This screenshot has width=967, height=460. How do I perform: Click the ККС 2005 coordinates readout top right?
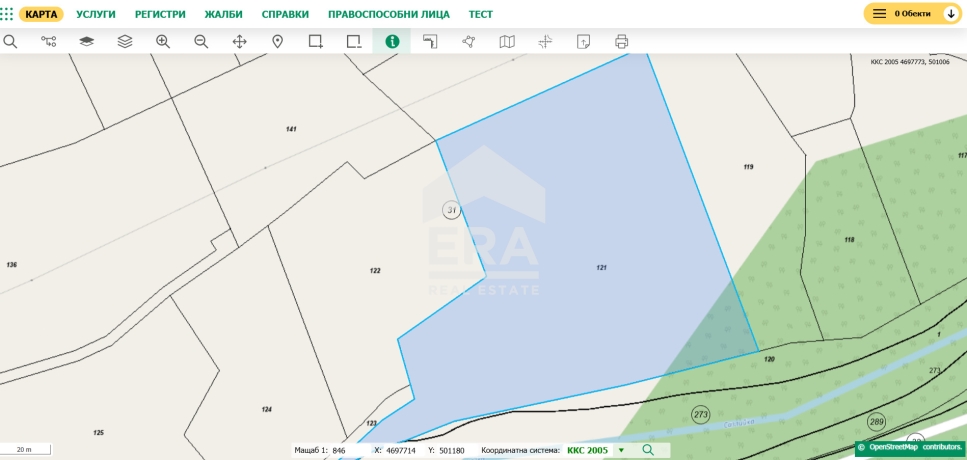[x=910, y=62]
